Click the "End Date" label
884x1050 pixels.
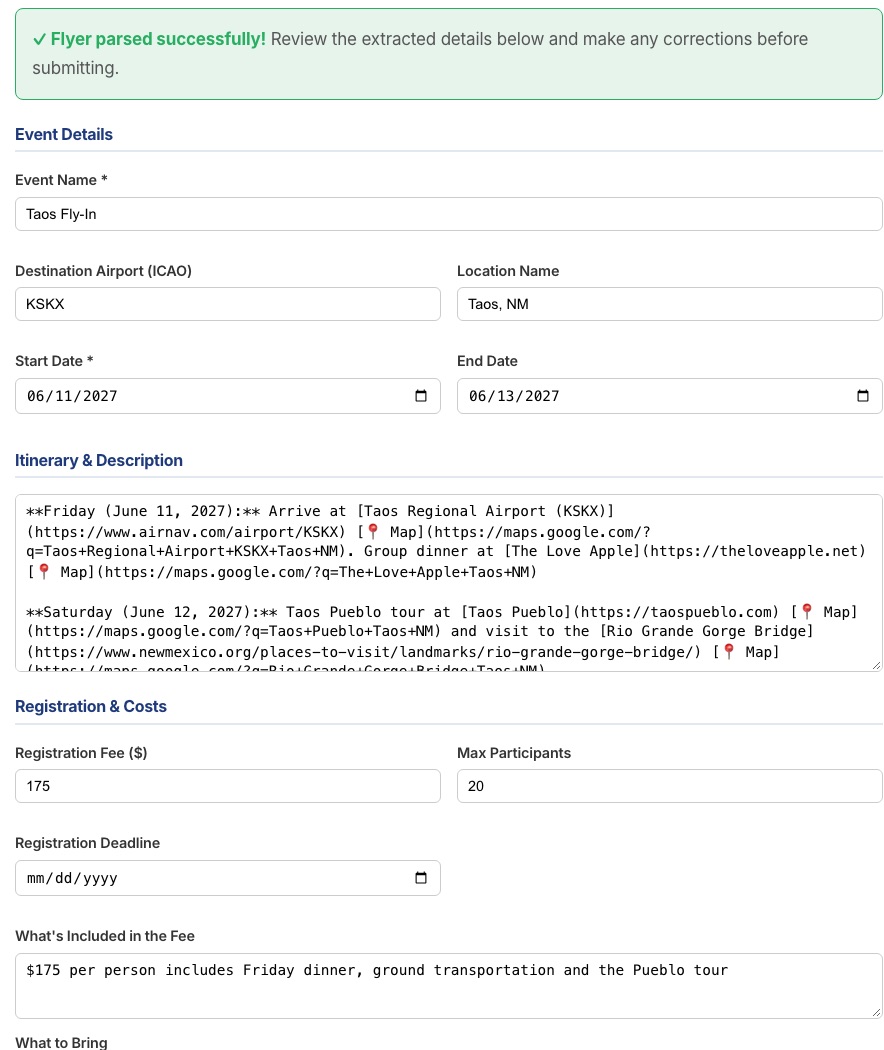(x=487, y=361)
